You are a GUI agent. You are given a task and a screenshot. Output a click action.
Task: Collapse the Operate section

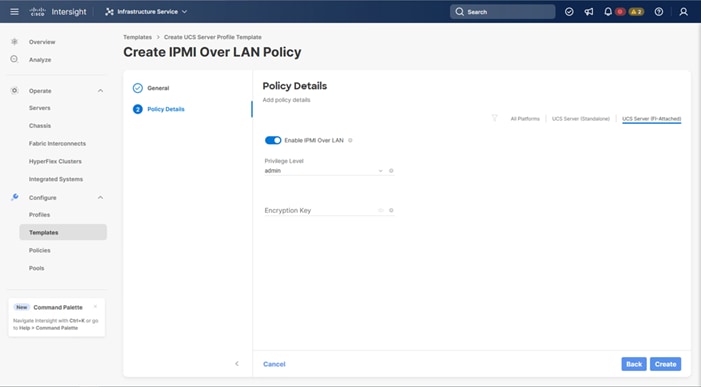pos(100,91)
